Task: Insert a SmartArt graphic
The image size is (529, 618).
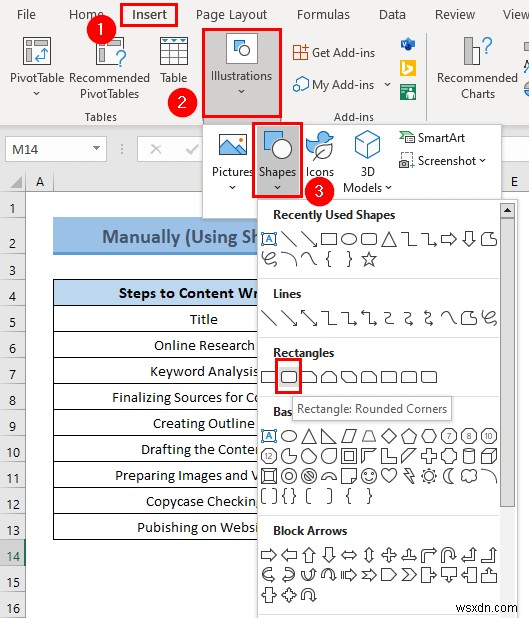Action: point(432,138)
